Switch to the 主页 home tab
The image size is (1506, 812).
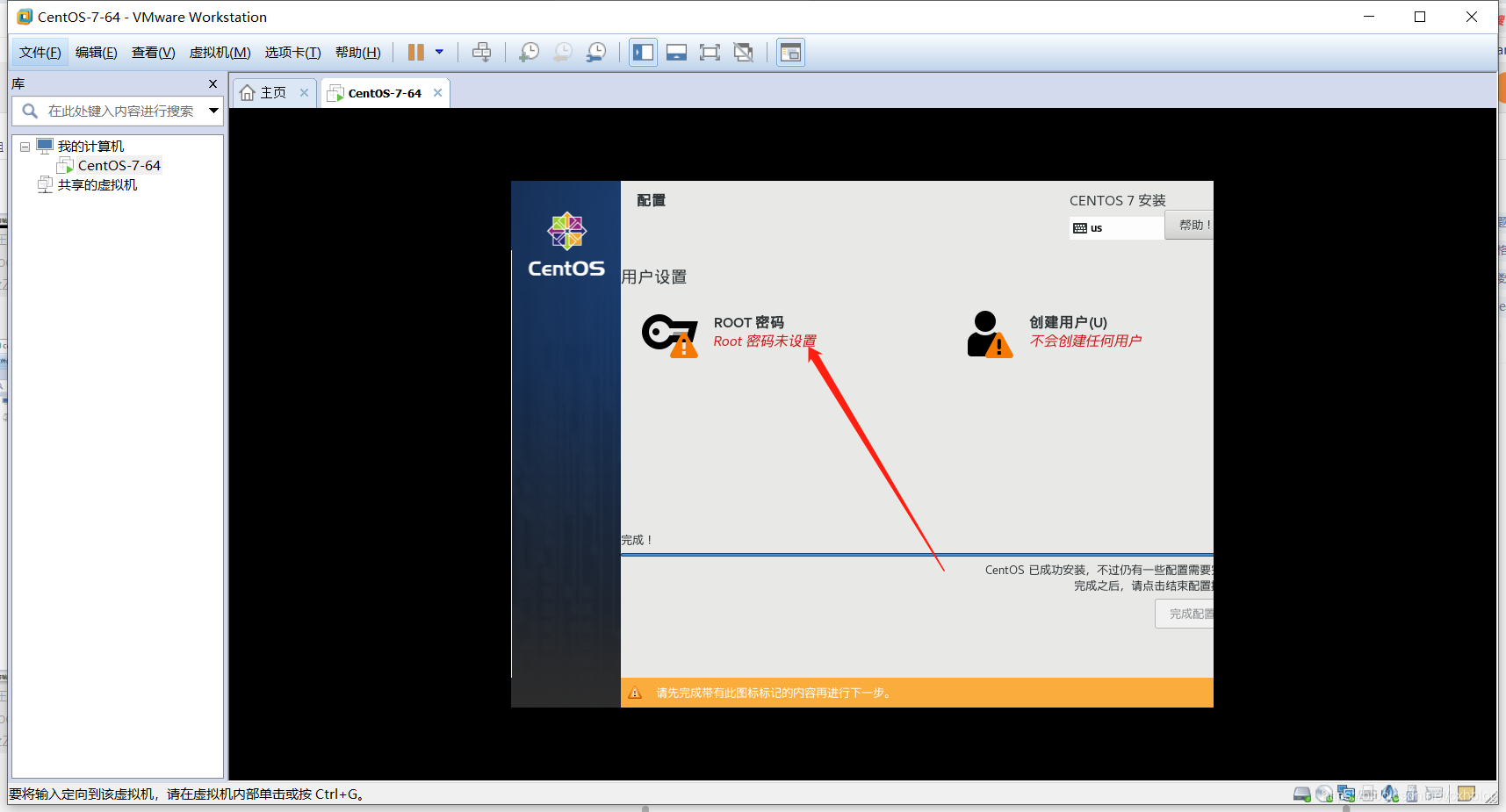pos(273,92)
